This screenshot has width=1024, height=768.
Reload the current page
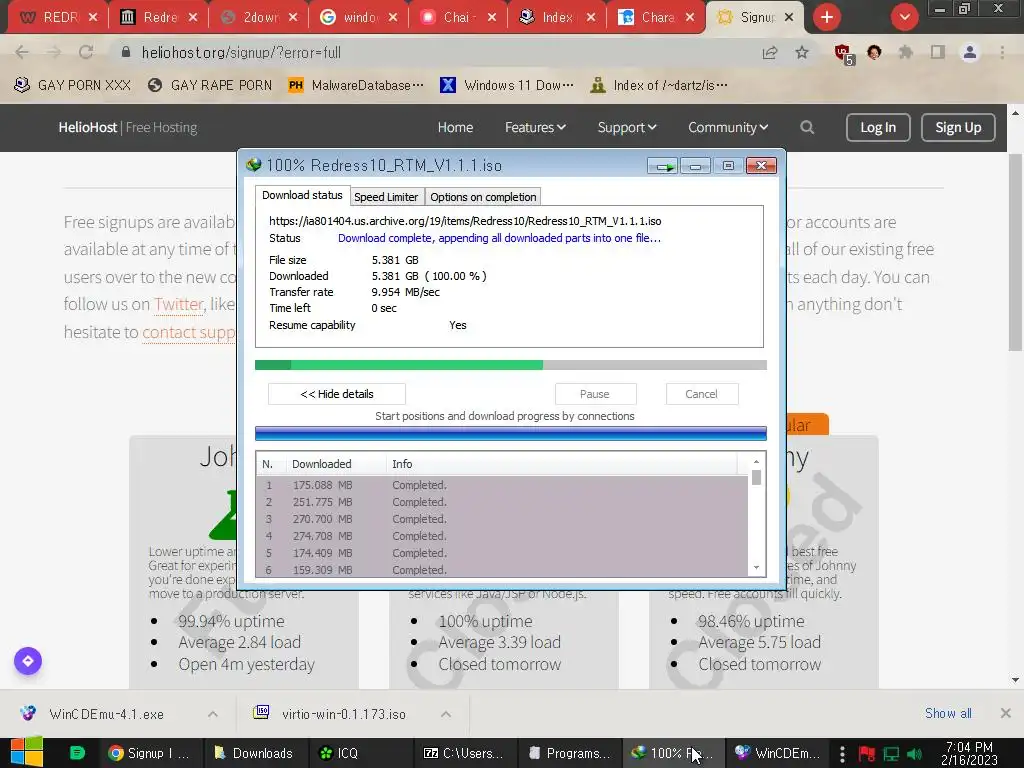86,52
